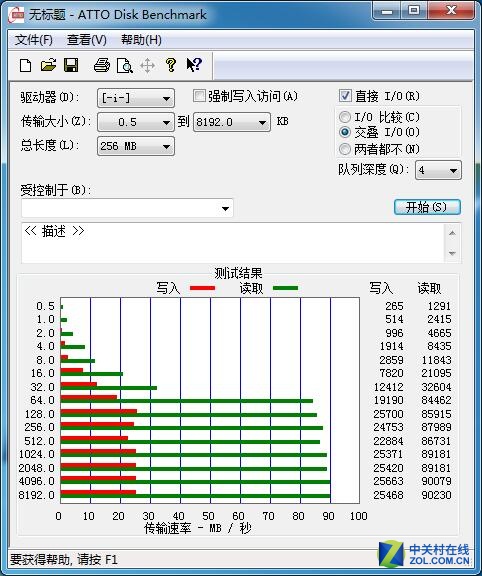Screen dimensions: 482x576
Task: Maximize the ATTO Disk Benchmark window
Action: [x=414, y=10]
